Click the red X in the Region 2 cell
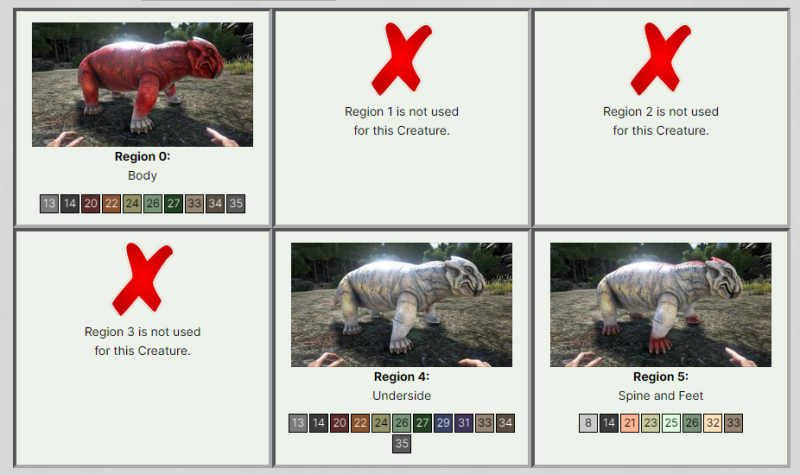The image size is (800, 475). click(661, 59)
